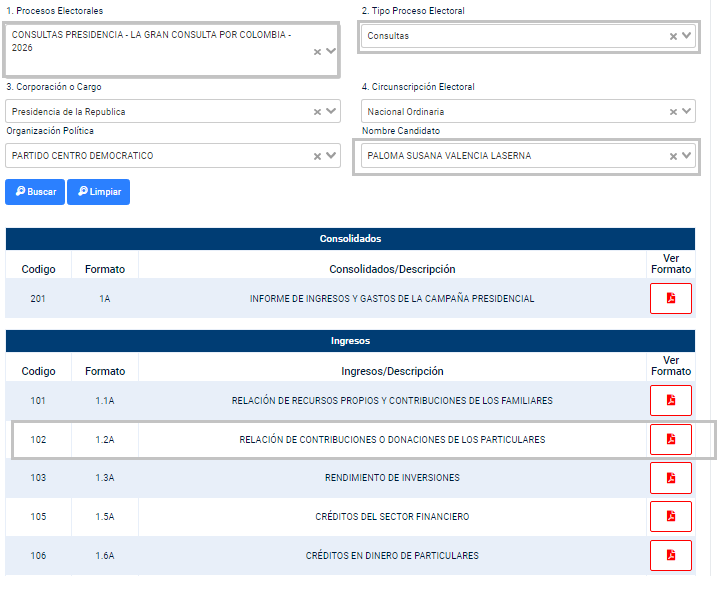Viewport: 721px width, 594px height.
Task: Select code 102 cell
Action: tap(38, 440)
